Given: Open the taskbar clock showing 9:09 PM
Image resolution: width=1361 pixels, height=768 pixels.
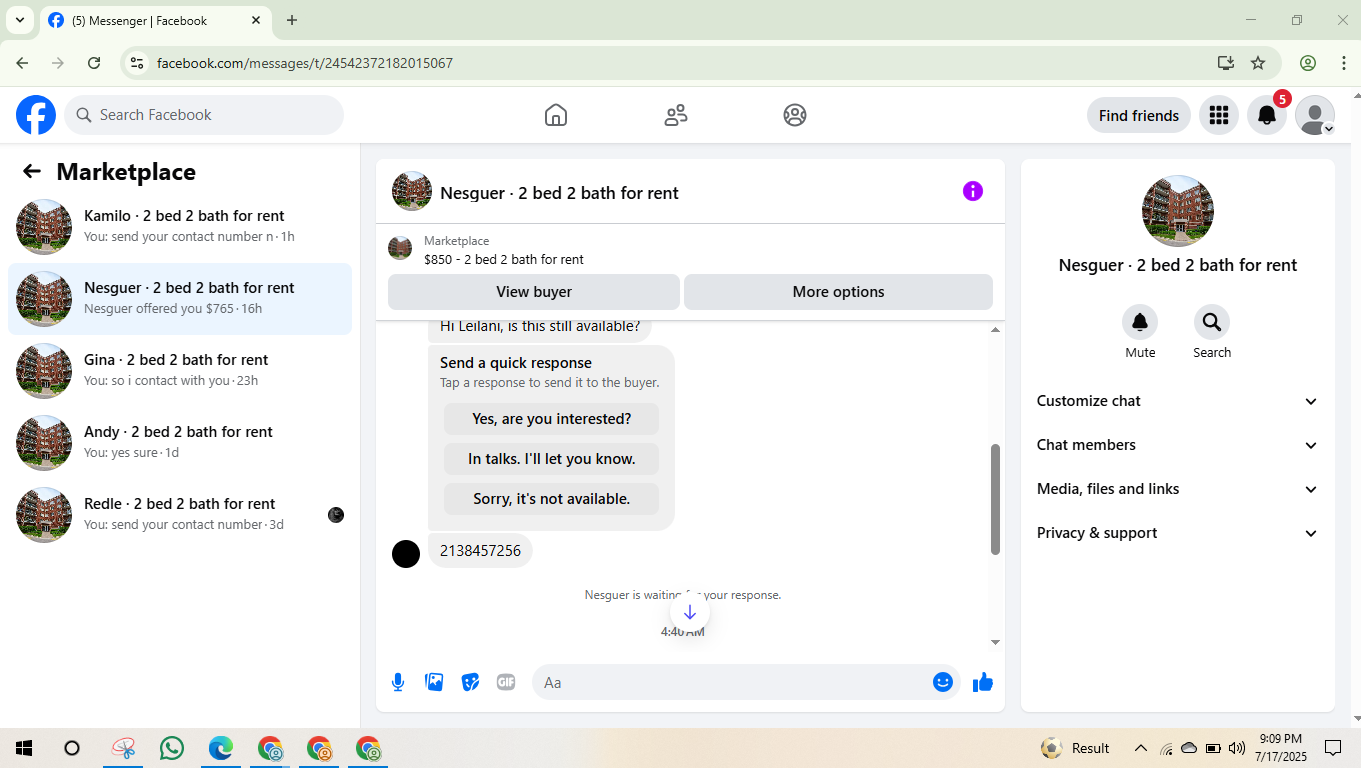Looking at the screenshot, I should pos(1280,748).
